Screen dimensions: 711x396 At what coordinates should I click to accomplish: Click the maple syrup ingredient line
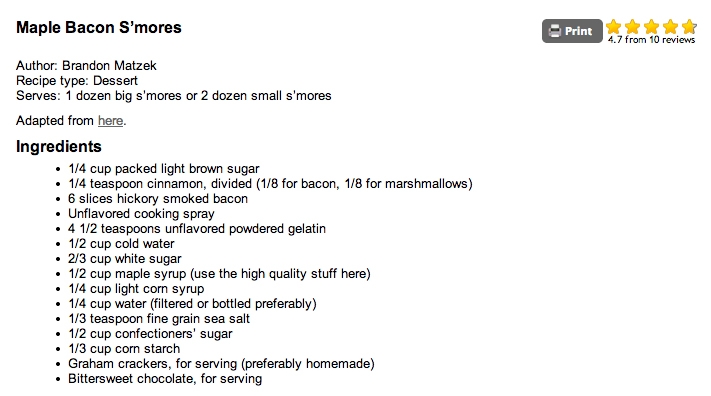pos(219,274)
